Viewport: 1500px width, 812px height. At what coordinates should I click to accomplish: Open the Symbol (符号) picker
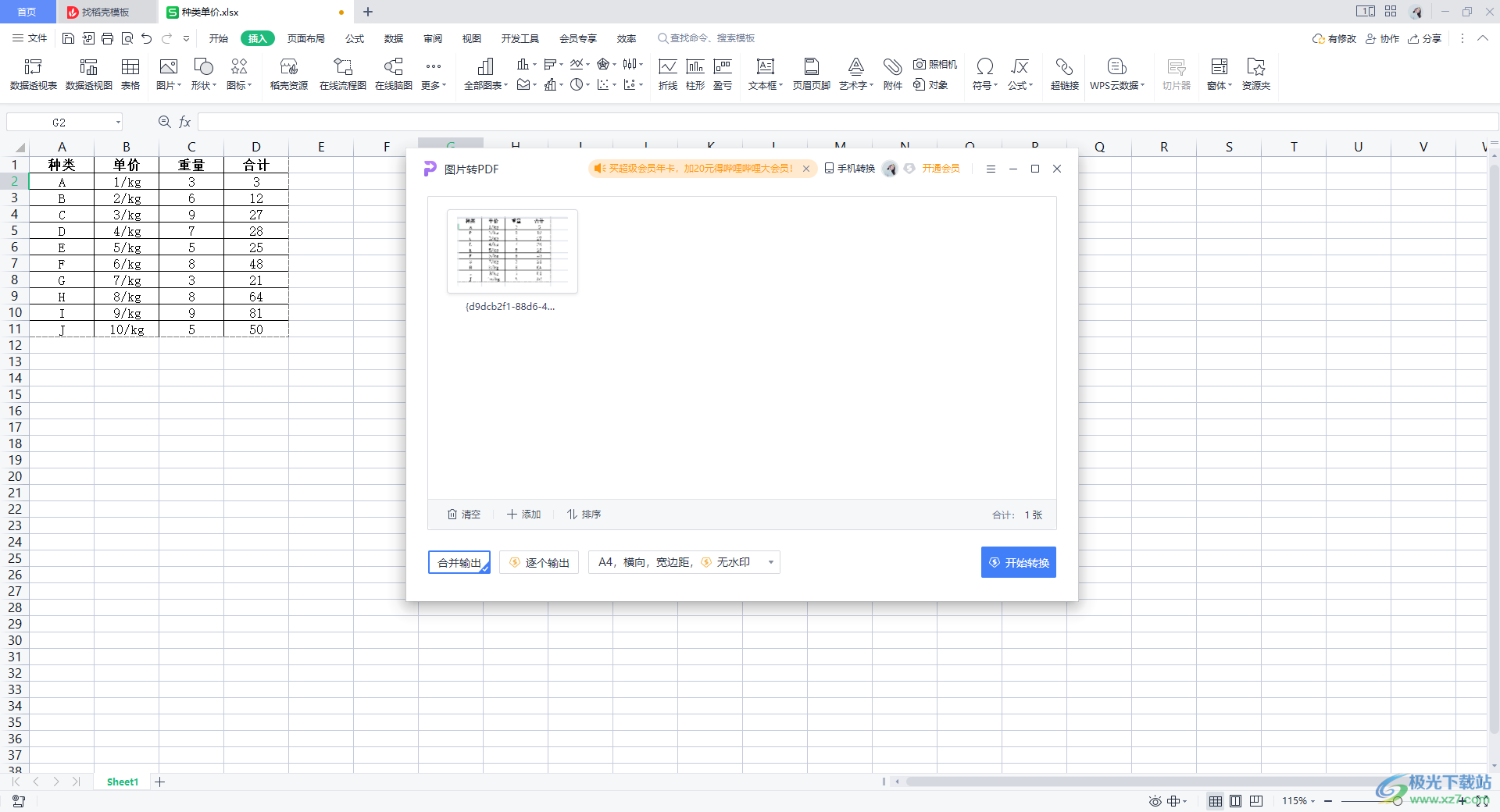point(985,74)
